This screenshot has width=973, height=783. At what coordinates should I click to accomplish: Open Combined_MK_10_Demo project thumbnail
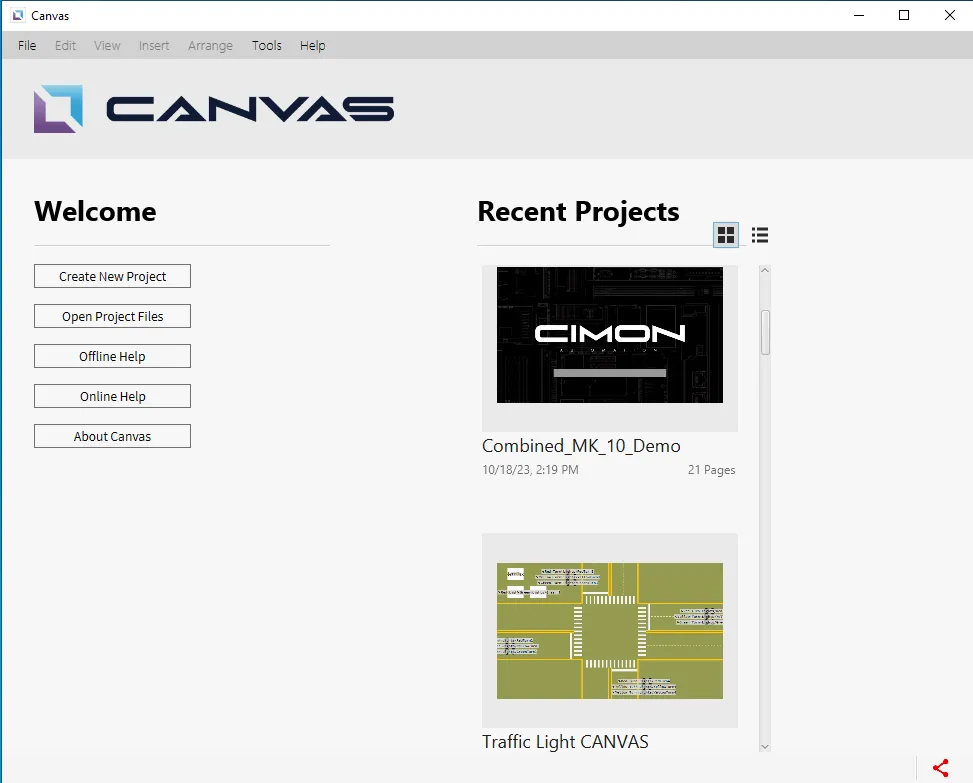coord(610,335)
